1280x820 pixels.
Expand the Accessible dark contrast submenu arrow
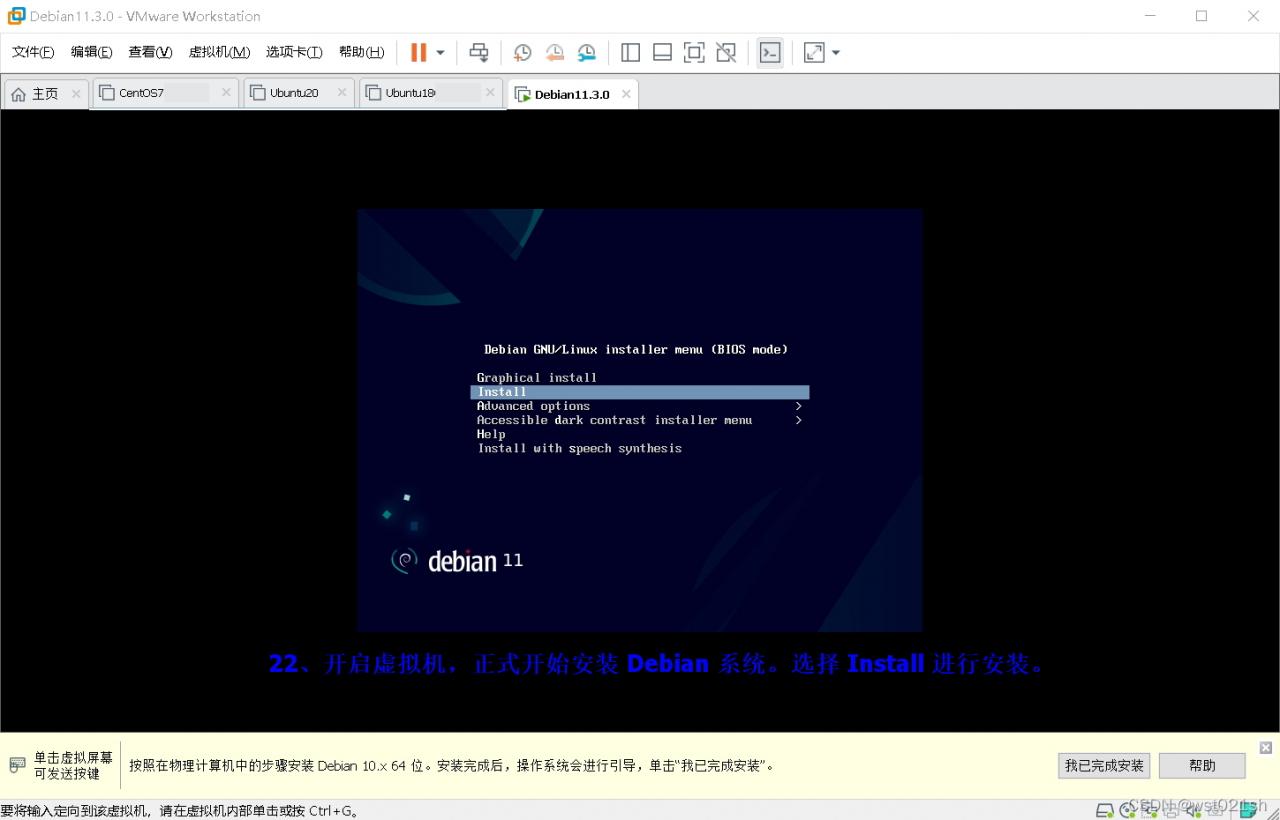(799, 420)
